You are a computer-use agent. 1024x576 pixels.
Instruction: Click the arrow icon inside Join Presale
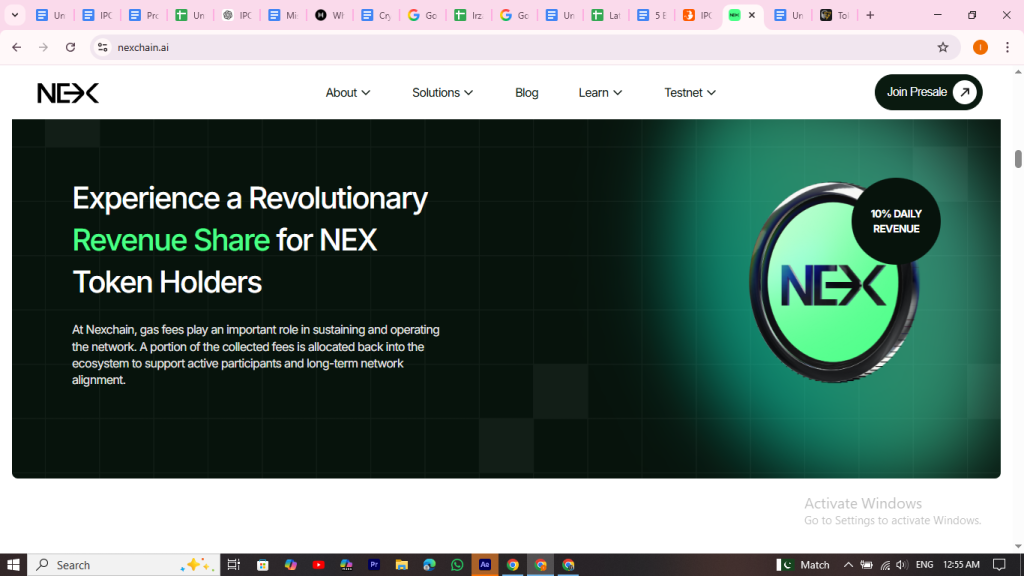pyautogui.click(x=964, y=92)
